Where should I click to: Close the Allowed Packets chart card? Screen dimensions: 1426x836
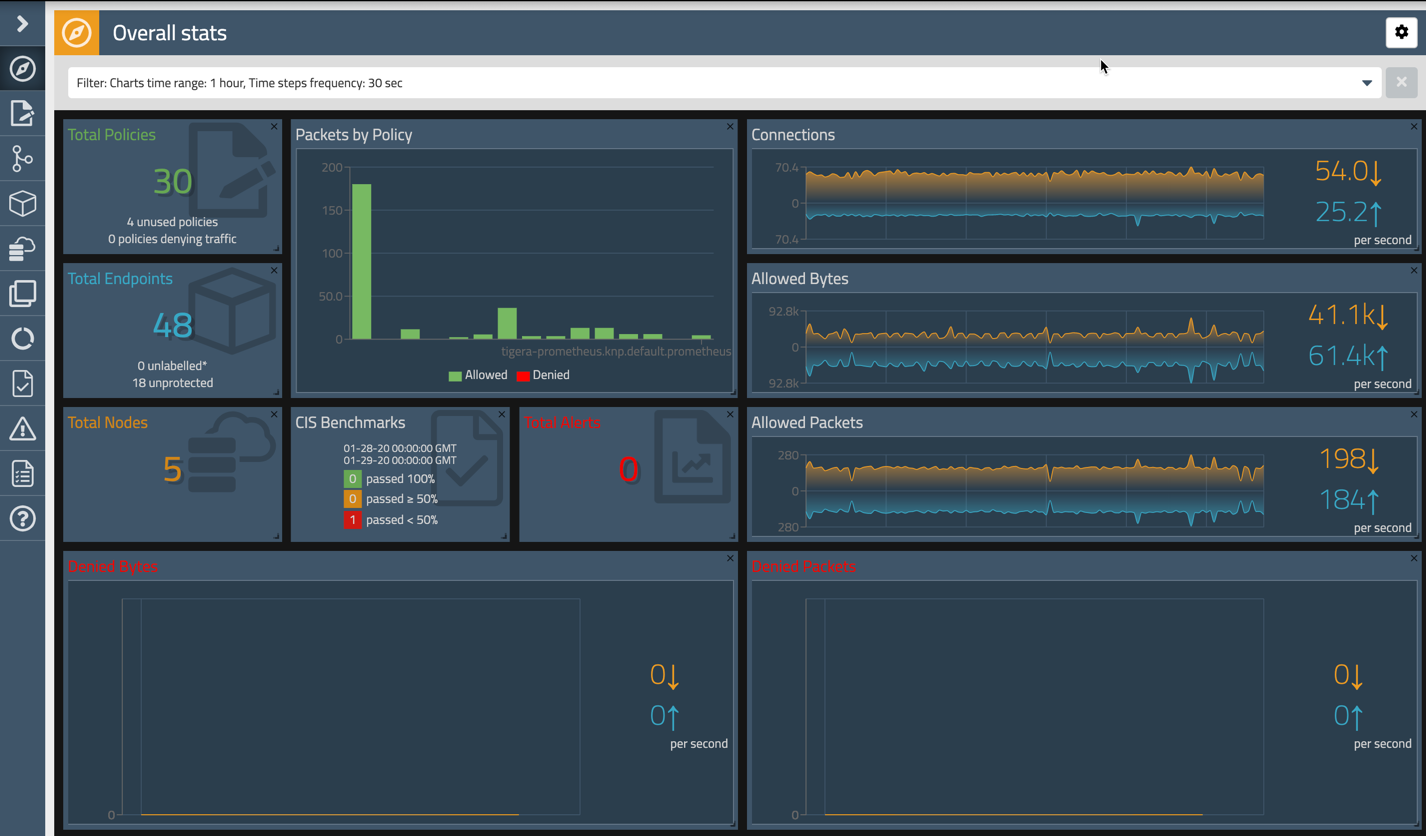1414,415
